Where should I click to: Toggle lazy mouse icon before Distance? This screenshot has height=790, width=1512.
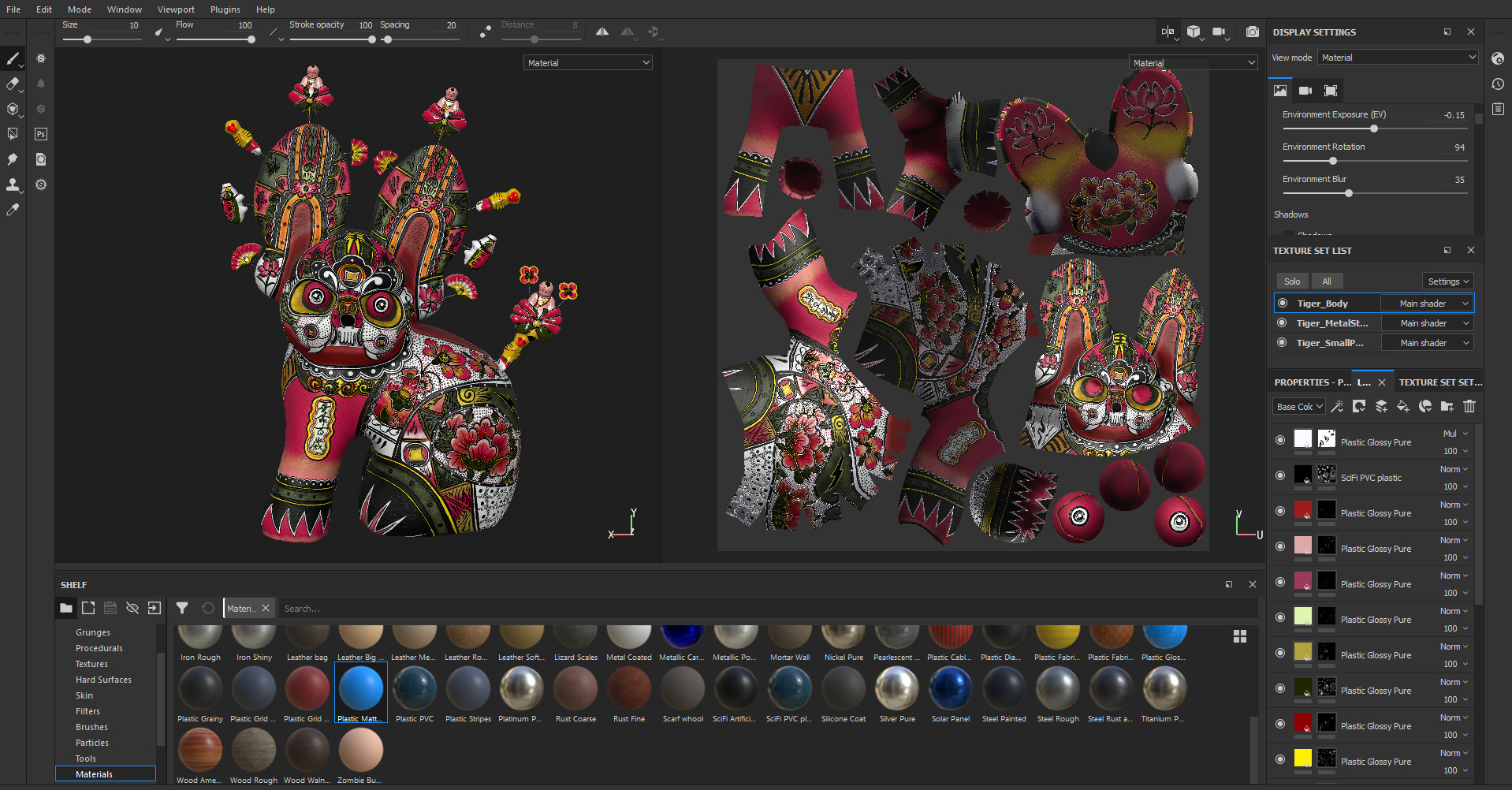coord(486,32)
